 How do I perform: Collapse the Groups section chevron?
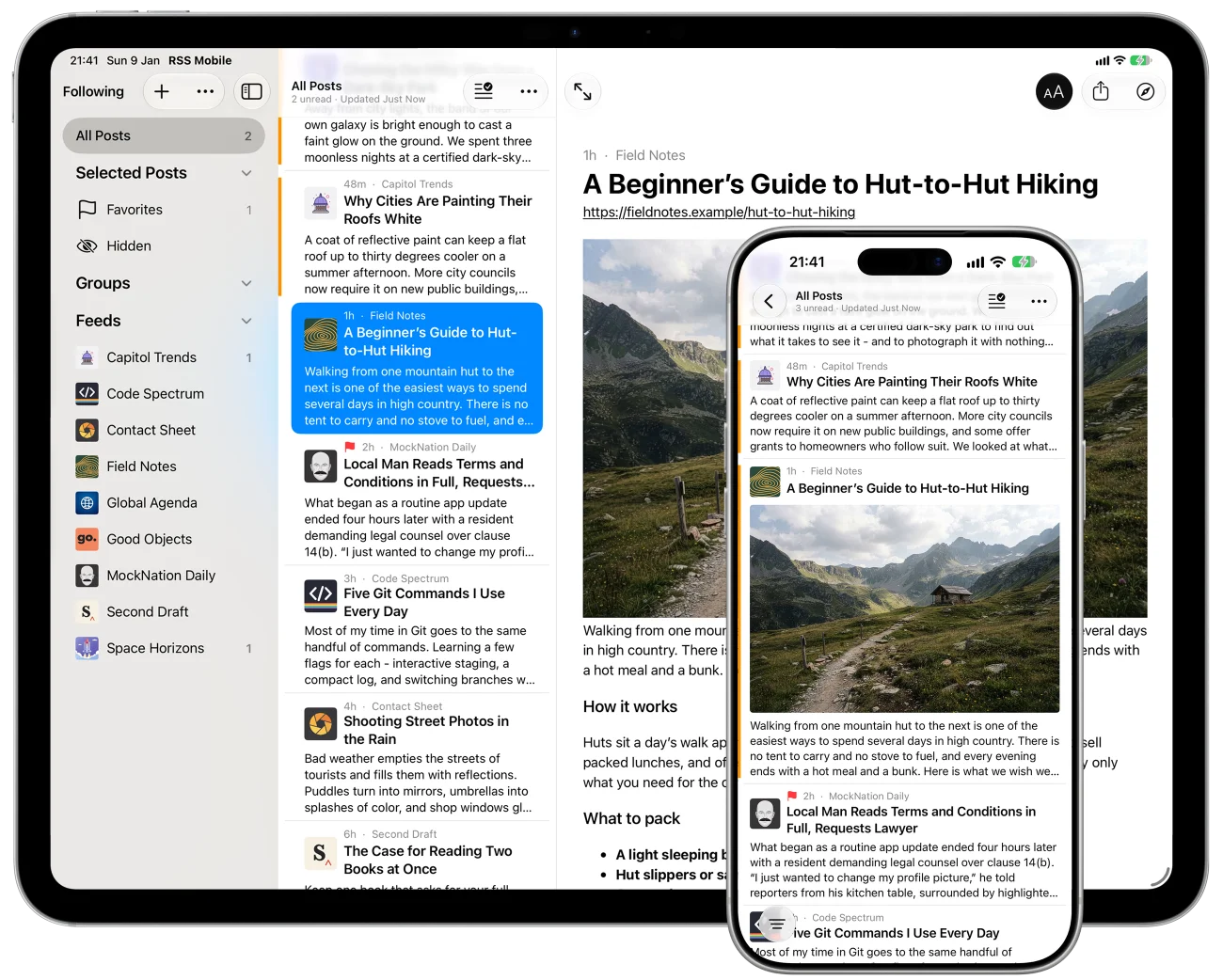(x=246, y=283)
